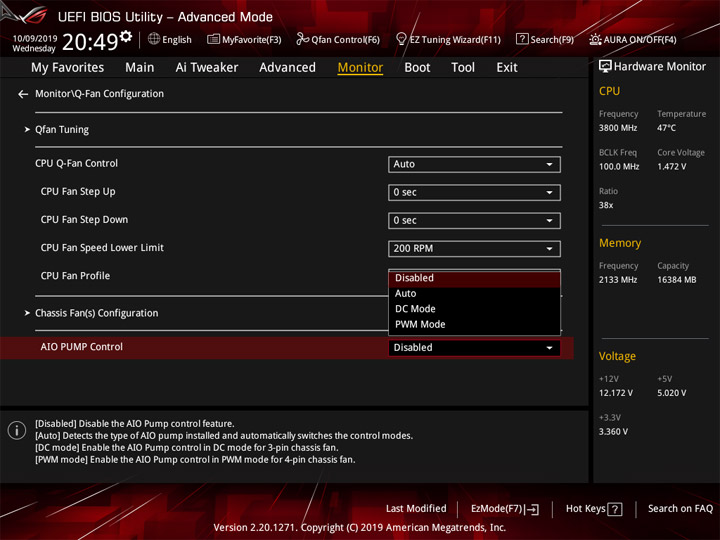The height and width of the screenshot is (540, 720).
Task: Click the back arrow next to Monitor\Q-Fan Configuration
Action: tap(23, 94)
